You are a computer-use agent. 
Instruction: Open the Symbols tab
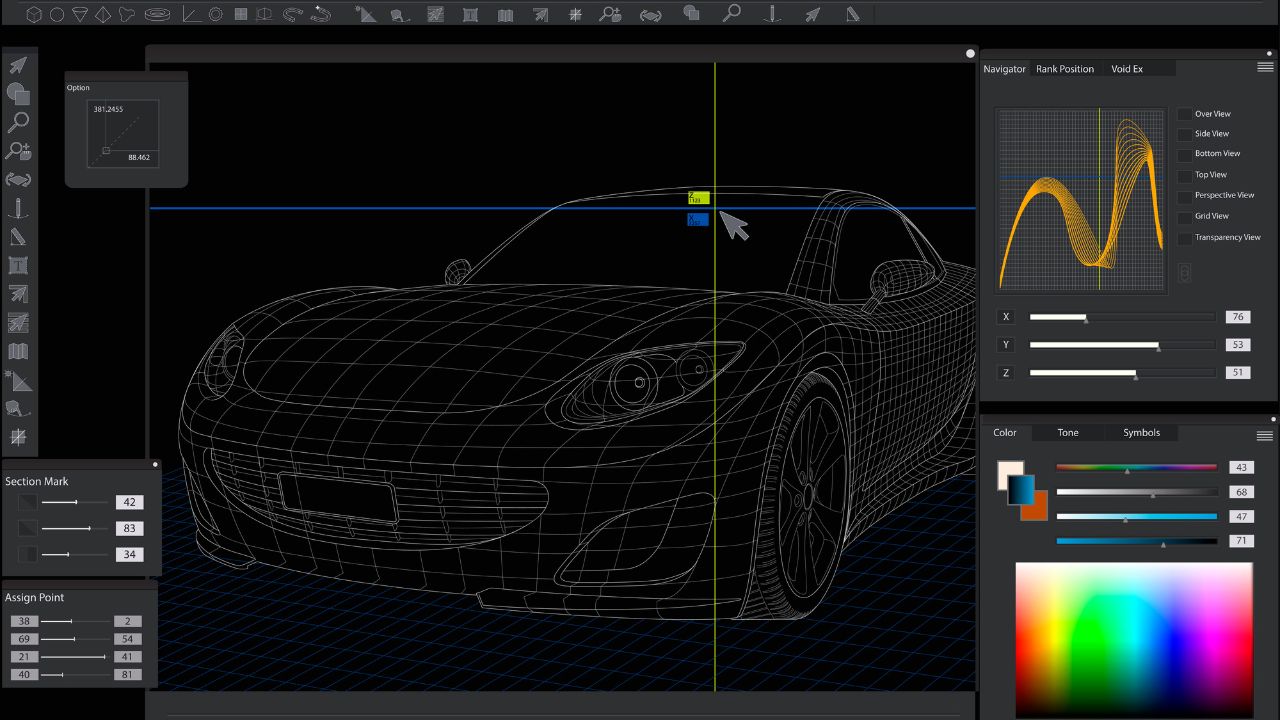(1141, 433)
